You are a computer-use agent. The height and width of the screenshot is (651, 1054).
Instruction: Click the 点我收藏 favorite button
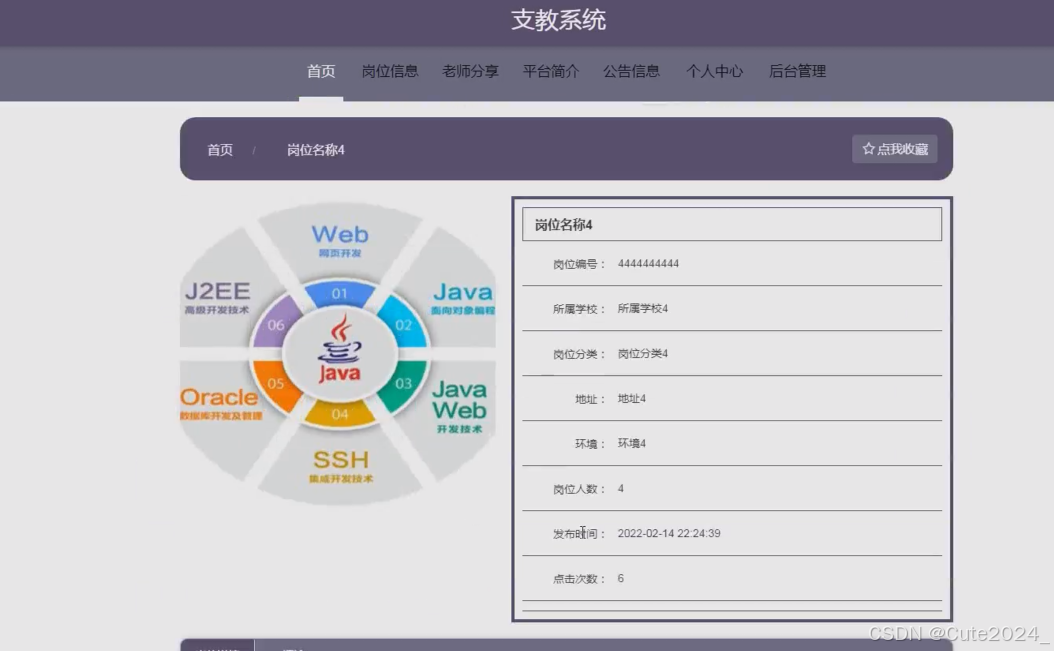894,149
